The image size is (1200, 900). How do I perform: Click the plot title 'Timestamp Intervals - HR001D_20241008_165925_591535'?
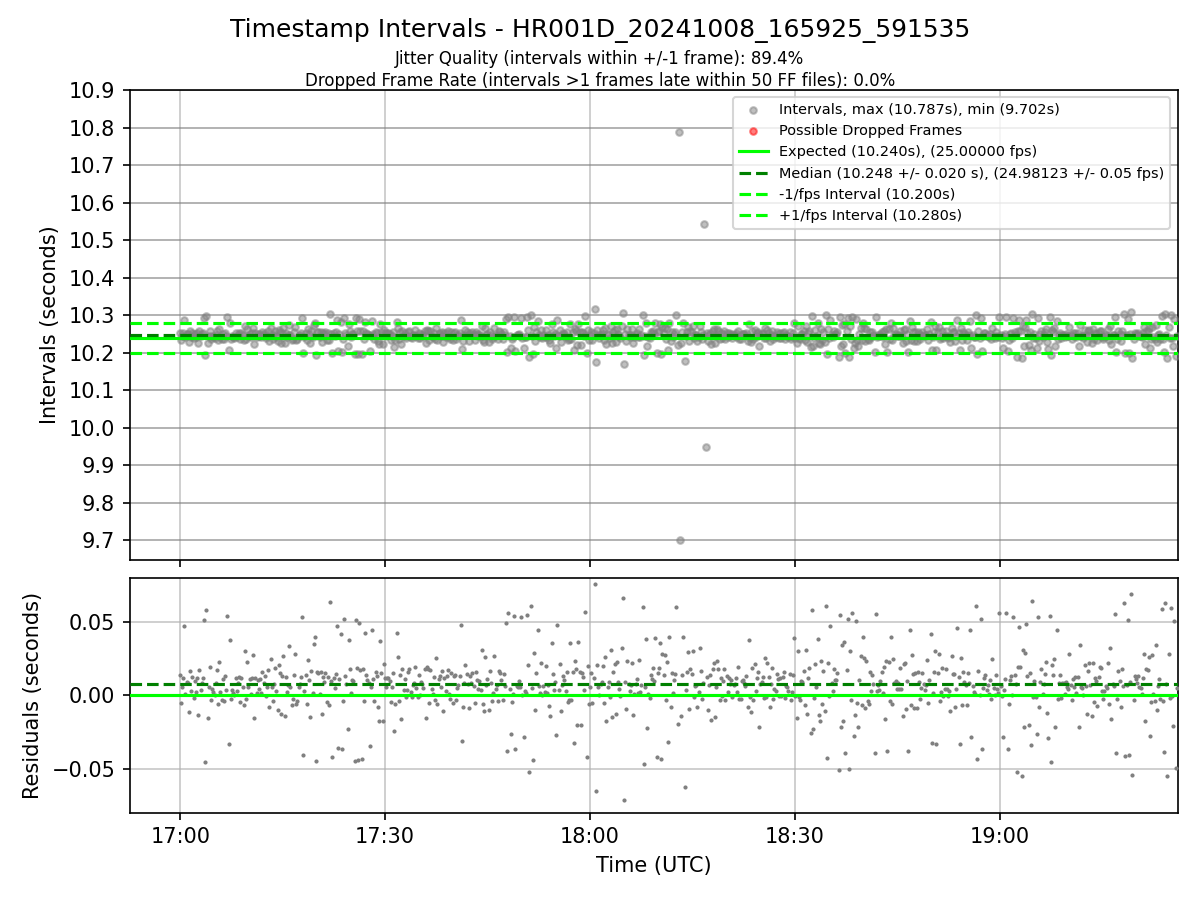pos(600,29)
